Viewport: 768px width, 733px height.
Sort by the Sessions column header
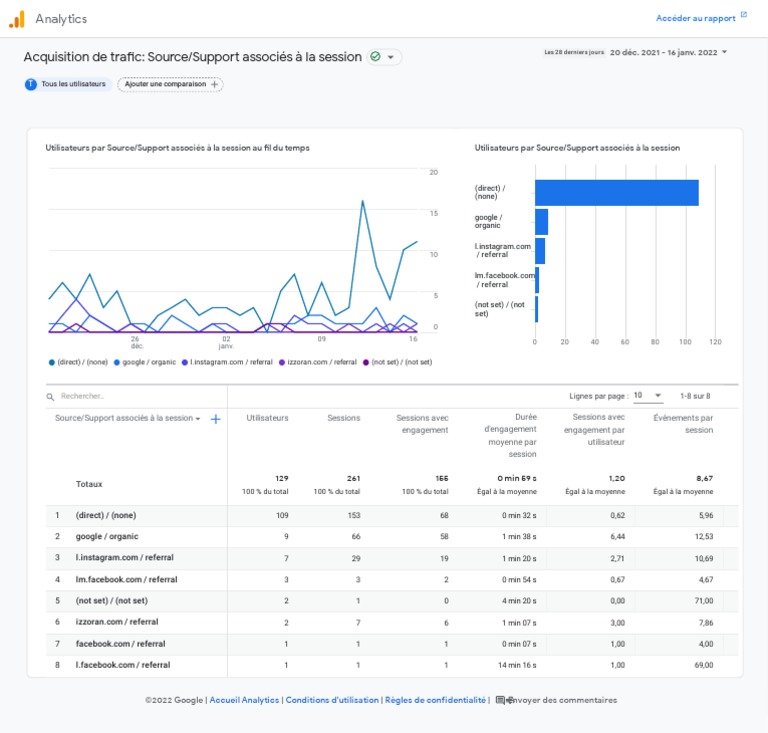343,418
